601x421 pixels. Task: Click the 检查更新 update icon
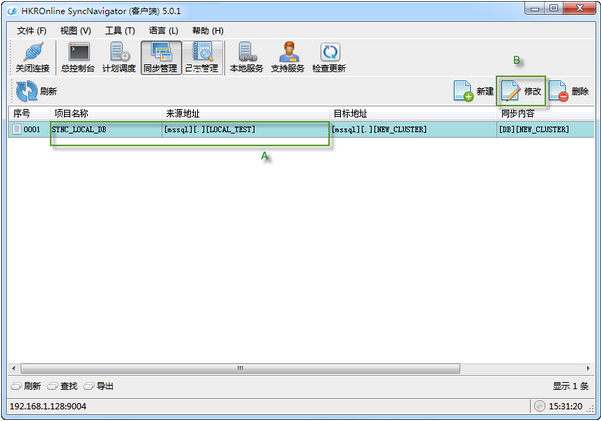pos(330,52)
